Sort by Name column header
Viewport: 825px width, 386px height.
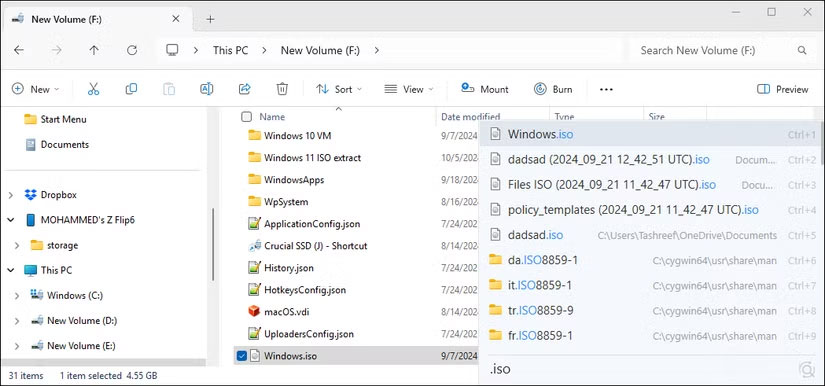point(272,117)
